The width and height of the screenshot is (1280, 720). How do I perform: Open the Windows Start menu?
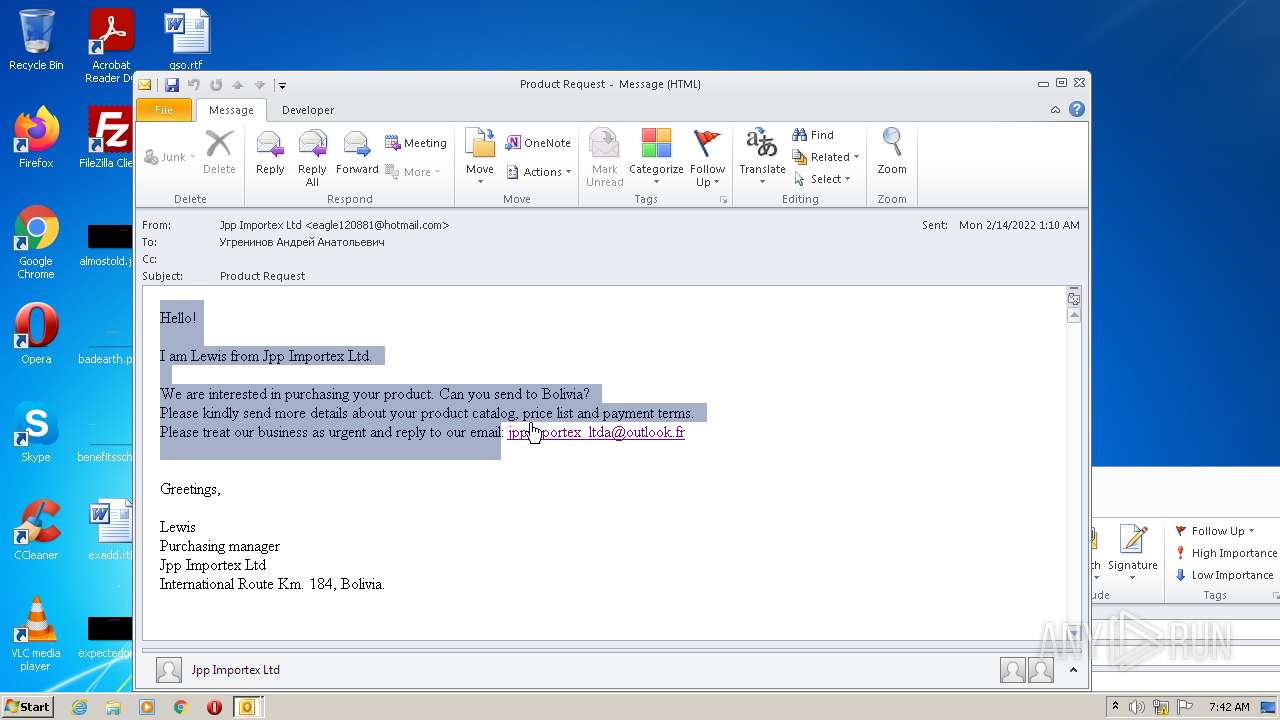tap(27, 707)
